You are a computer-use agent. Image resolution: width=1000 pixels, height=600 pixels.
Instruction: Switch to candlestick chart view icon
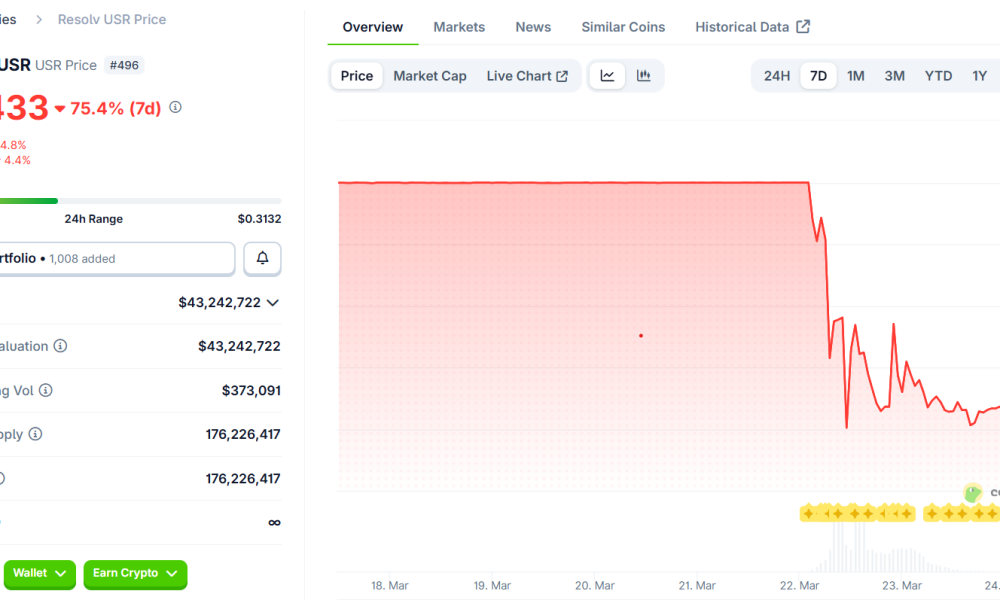(x=644, y=76)
